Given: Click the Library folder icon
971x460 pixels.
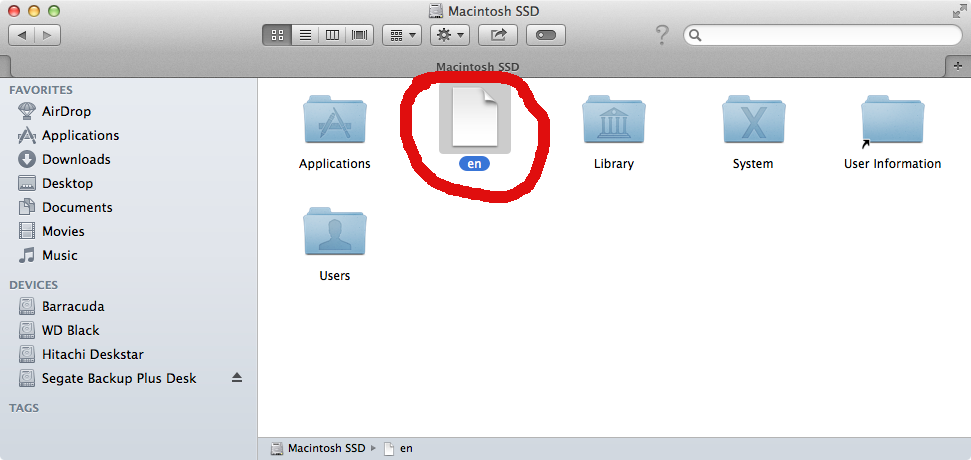Looking at the screenshot, I should pos(614,119).
